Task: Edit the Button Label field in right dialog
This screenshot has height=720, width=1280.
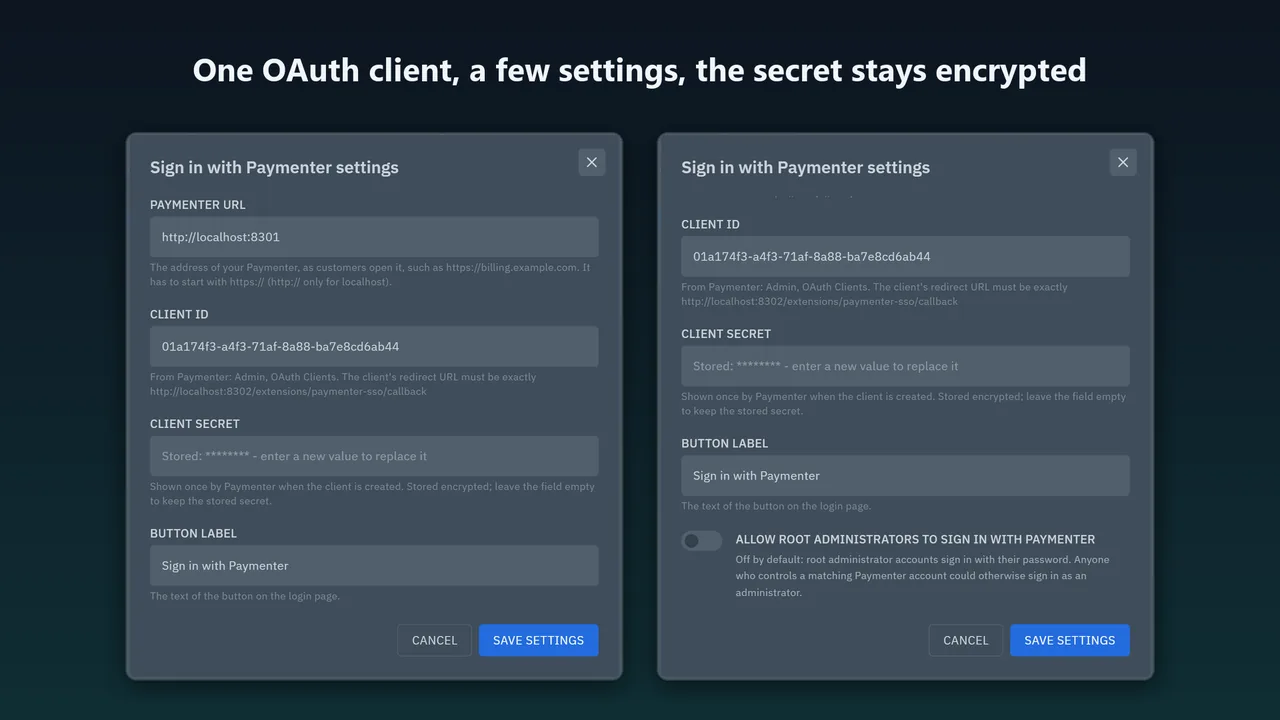Action: 905,476
